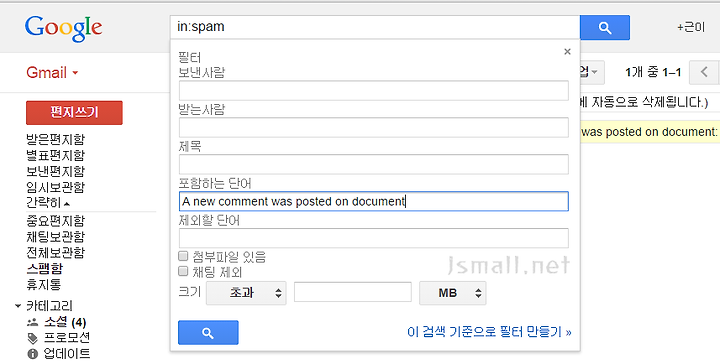Screen dimensions: 720x364
Task: Click the 포함하는 단어 field with comment text
Action: click(373, 202)
